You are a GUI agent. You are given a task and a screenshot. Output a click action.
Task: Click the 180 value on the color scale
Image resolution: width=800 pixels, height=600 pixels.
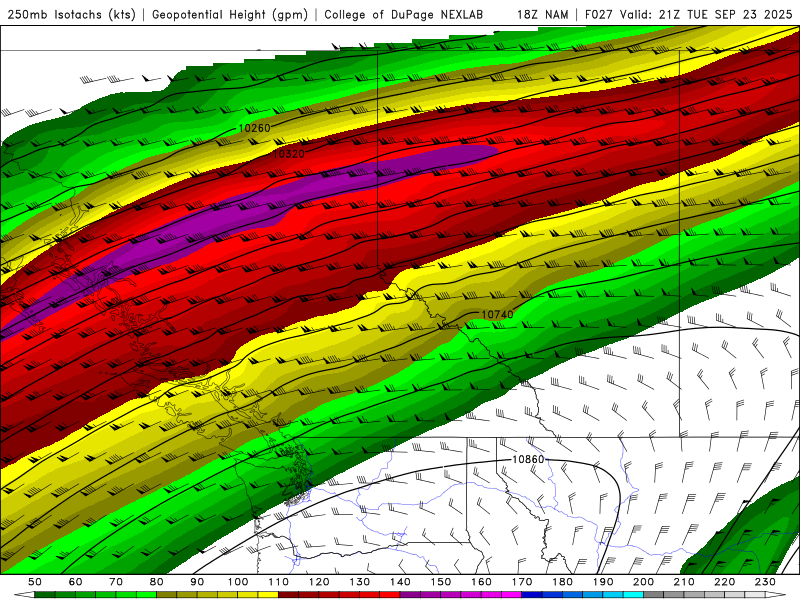(562, 582)
